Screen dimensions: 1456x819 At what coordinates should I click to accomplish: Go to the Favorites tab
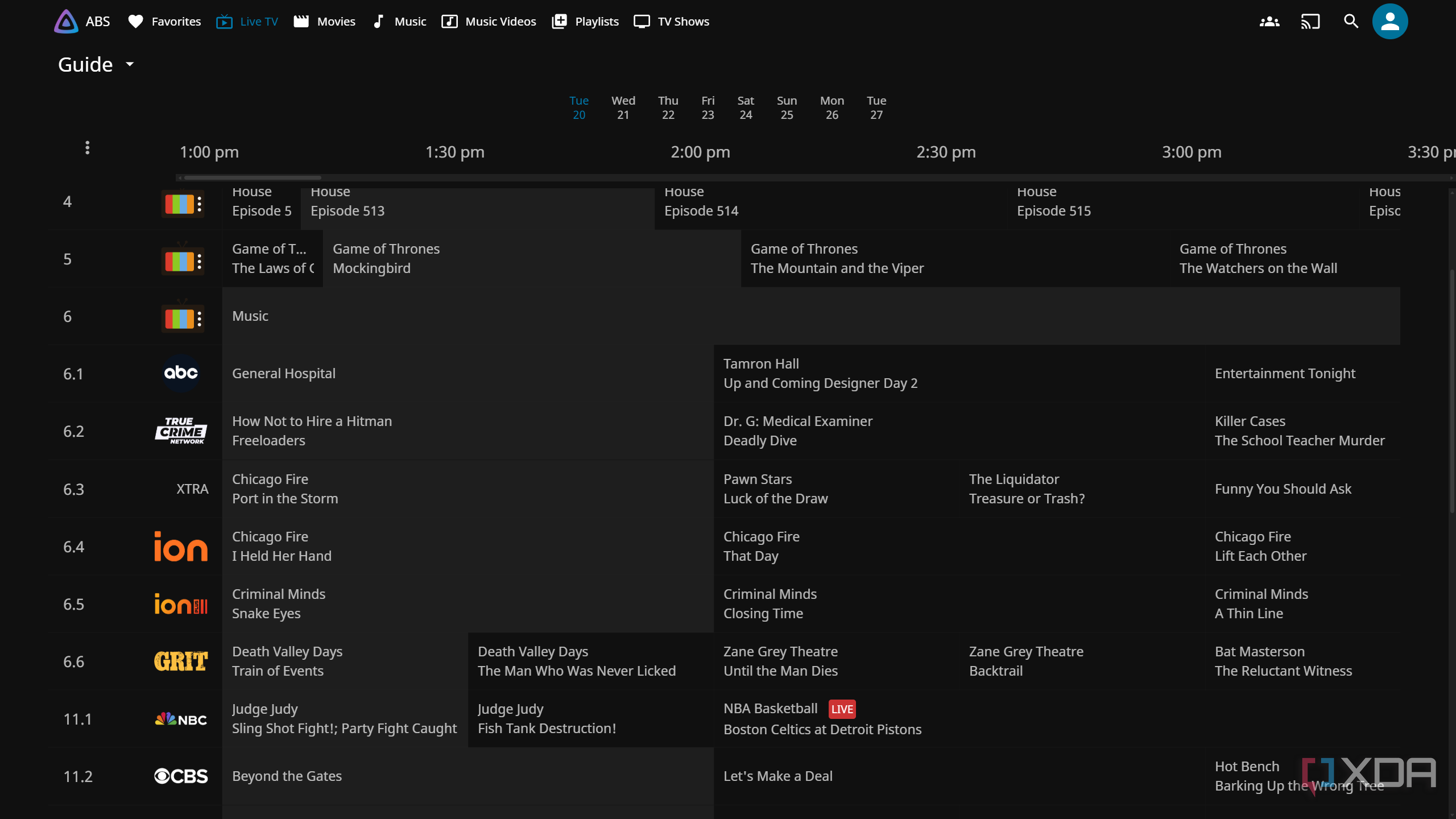164,22
